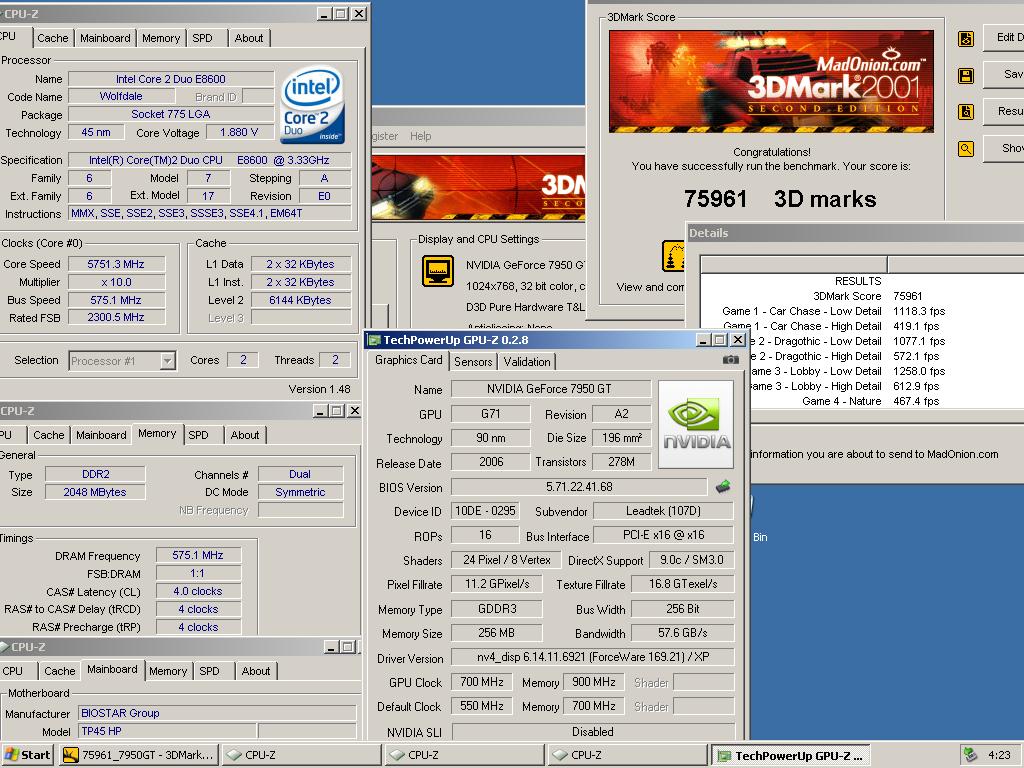Click the GPU-Z screenshot camera icon

731,360
